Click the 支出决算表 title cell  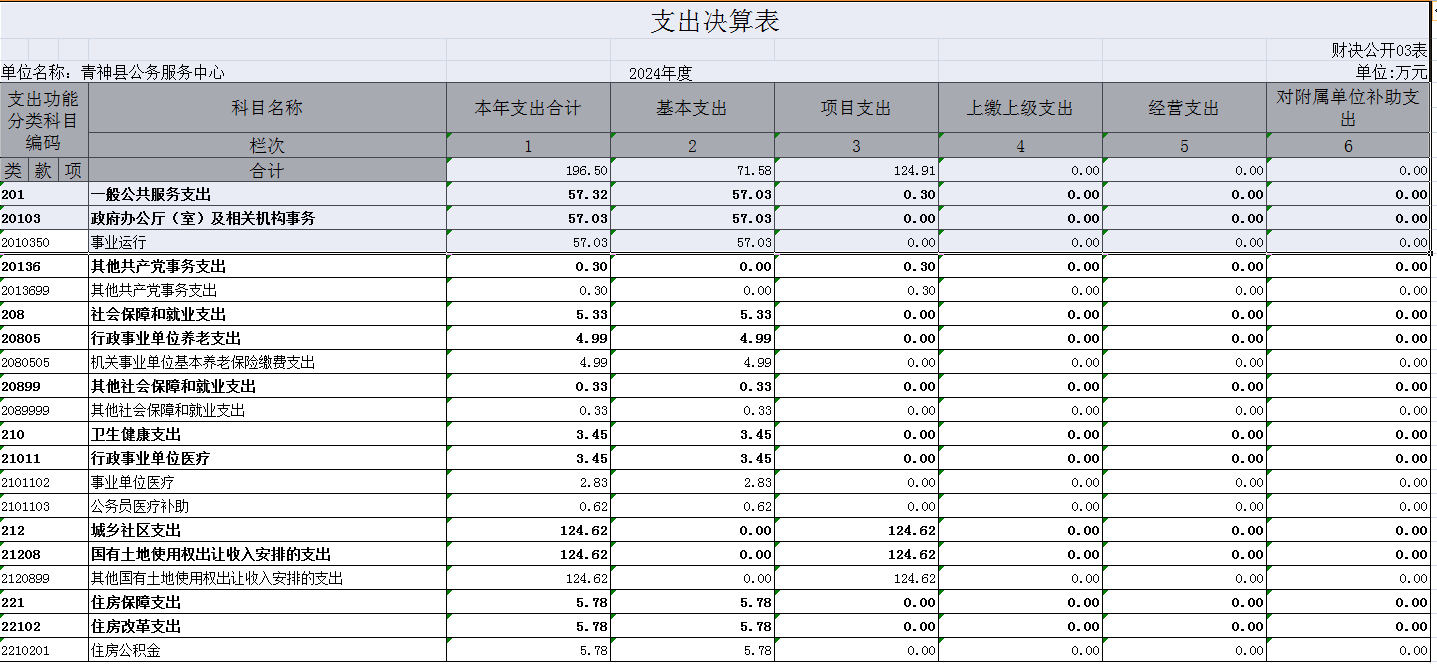click(714, 21)
